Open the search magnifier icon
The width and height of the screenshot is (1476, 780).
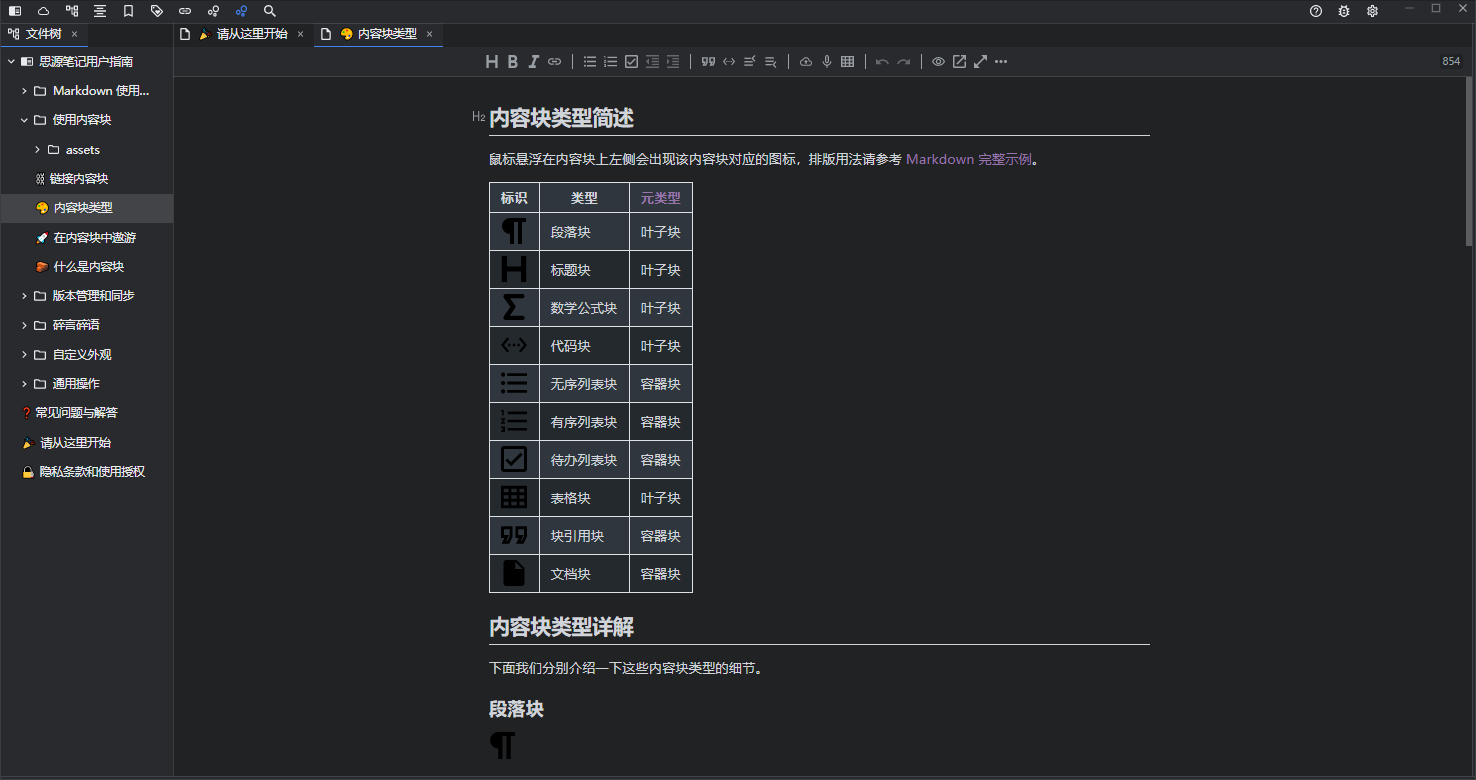tap(270, 11)
